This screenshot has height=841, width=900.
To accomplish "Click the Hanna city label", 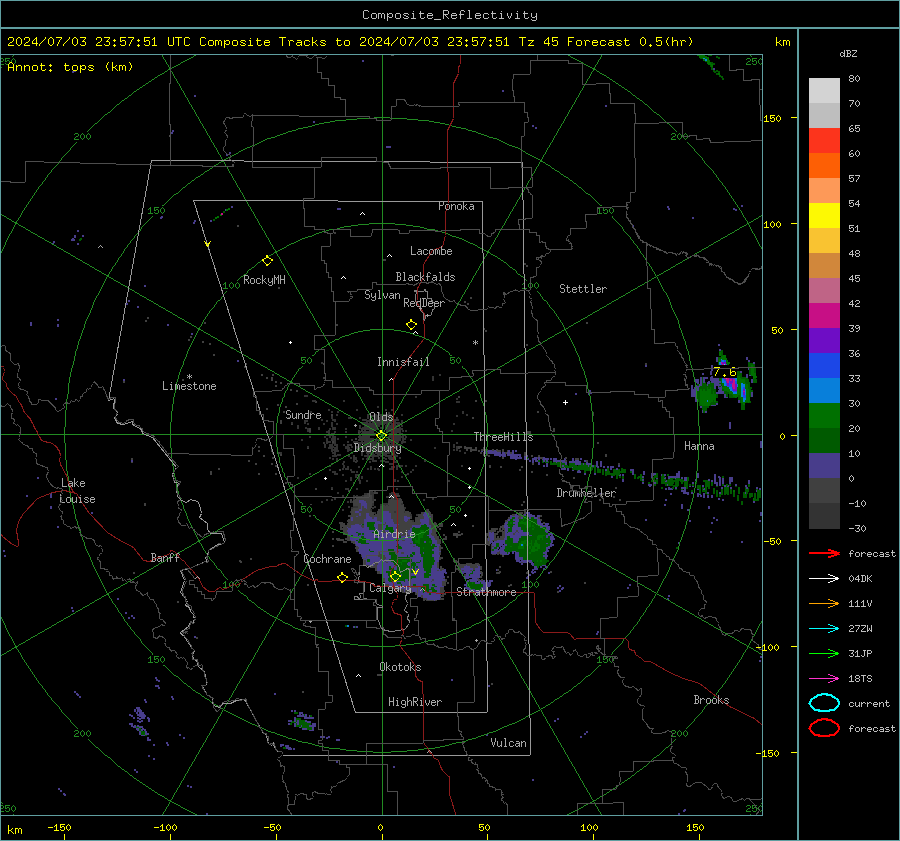I will [699, 446].
